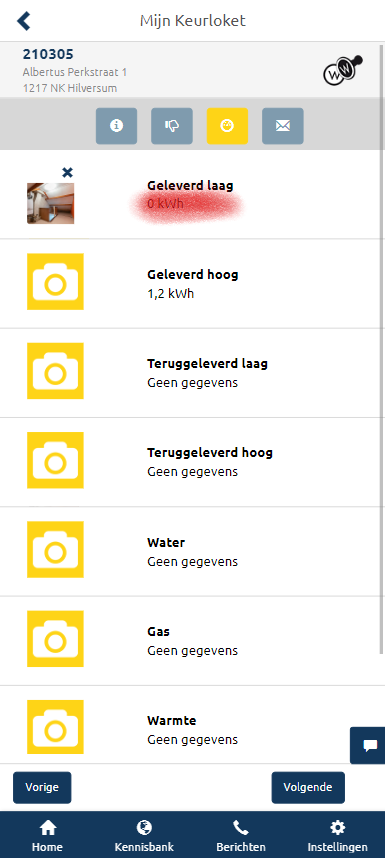This screenshot has width=385, height=858.
Task: Open the chat bubble widget
Action: pos(368,745)
